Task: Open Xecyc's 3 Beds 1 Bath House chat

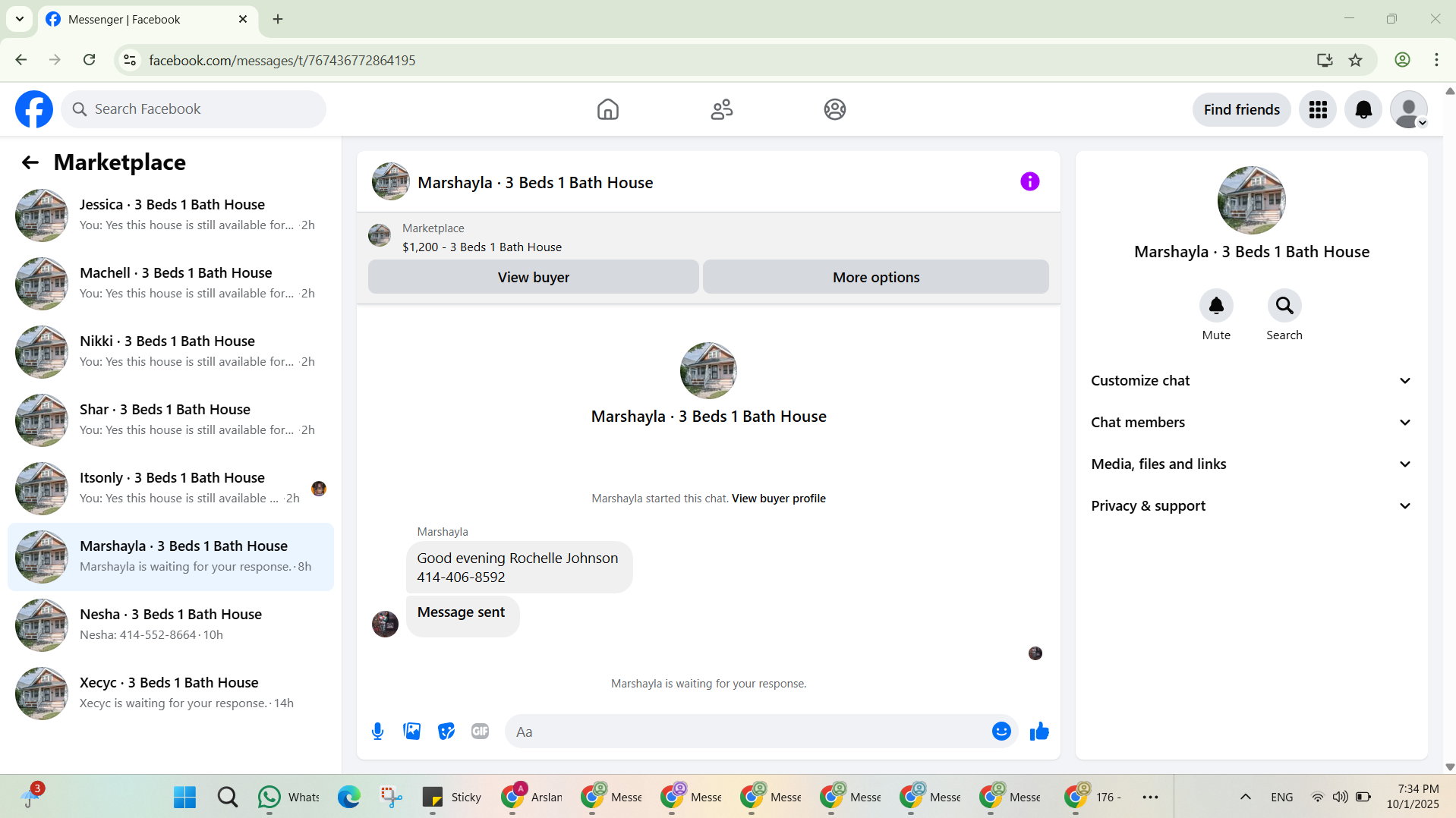Action: 171,694
